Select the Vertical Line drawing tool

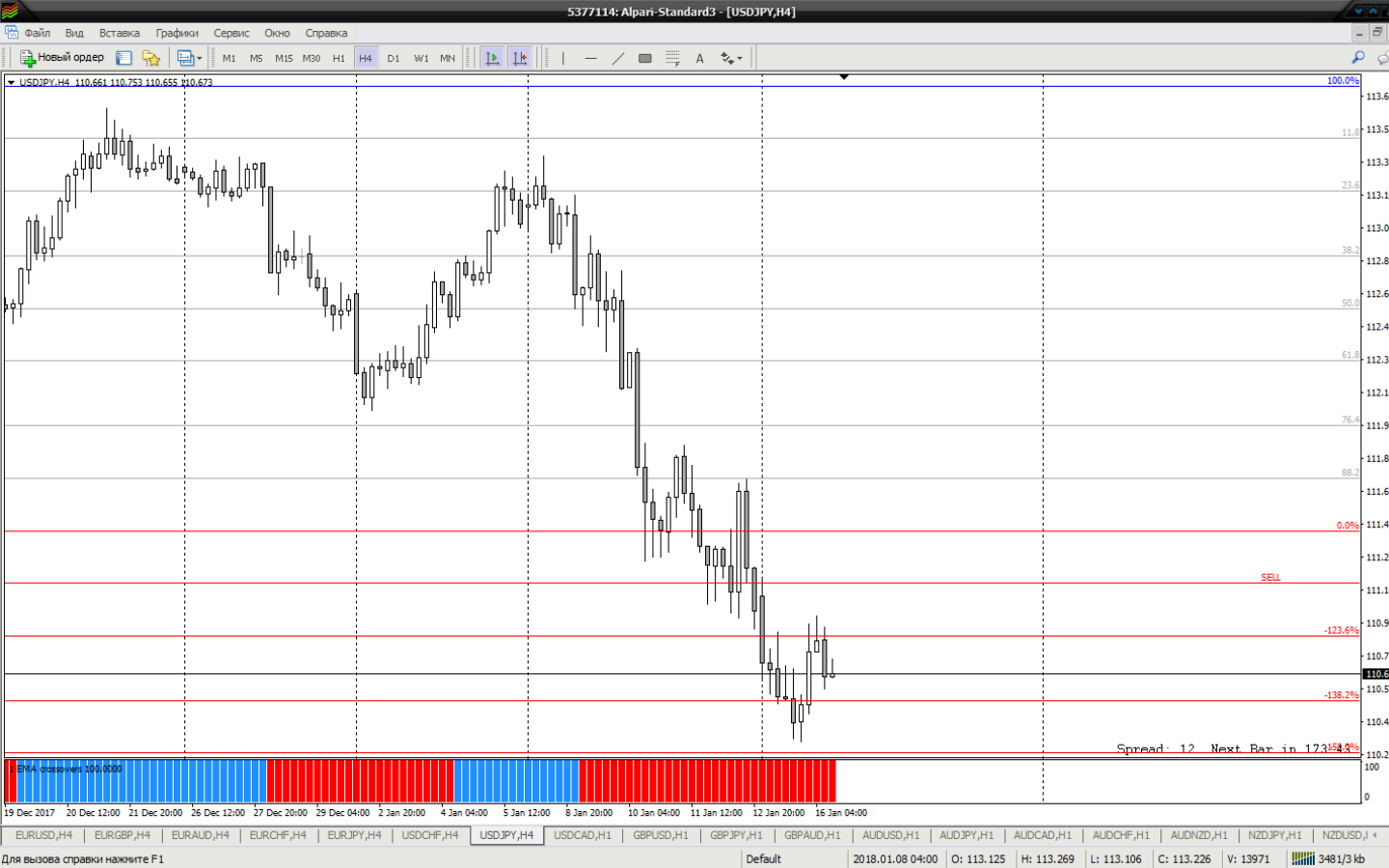pos(563,58)
